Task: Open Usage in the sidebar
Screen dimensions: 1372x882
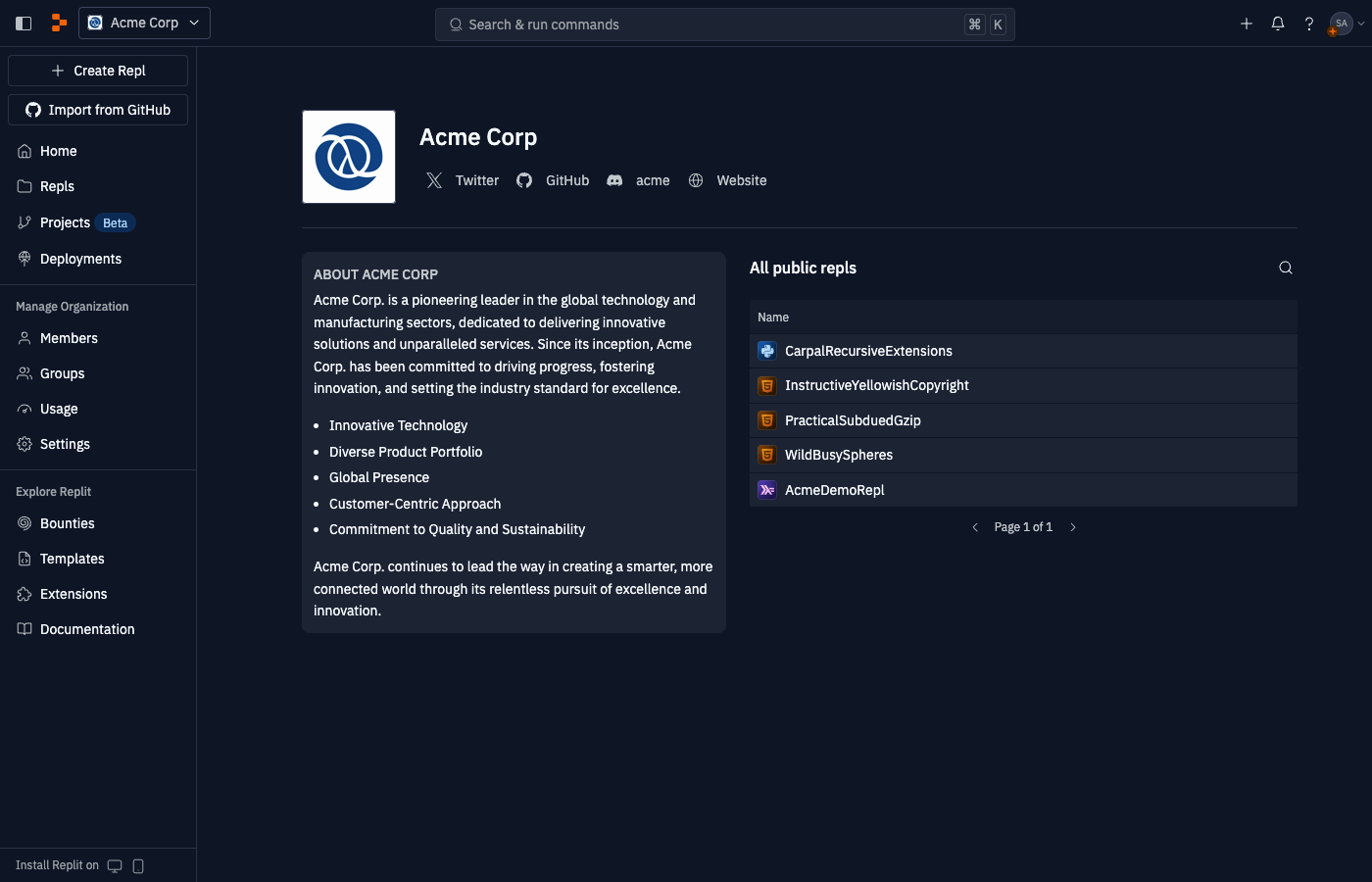Action: click(98, 409)
